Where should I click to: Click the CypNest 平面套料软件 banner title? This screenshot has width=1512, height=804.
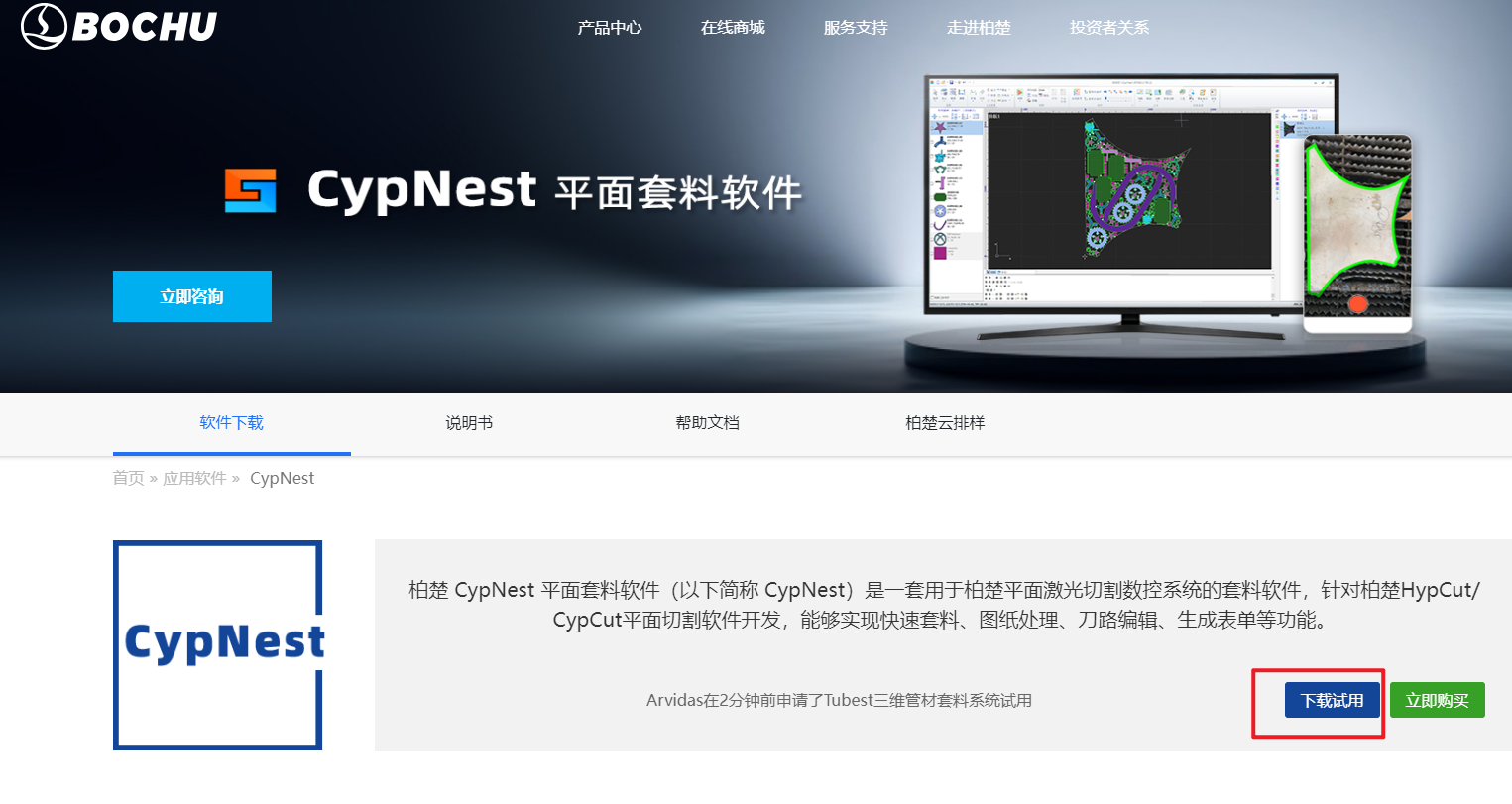click(554, 190)
